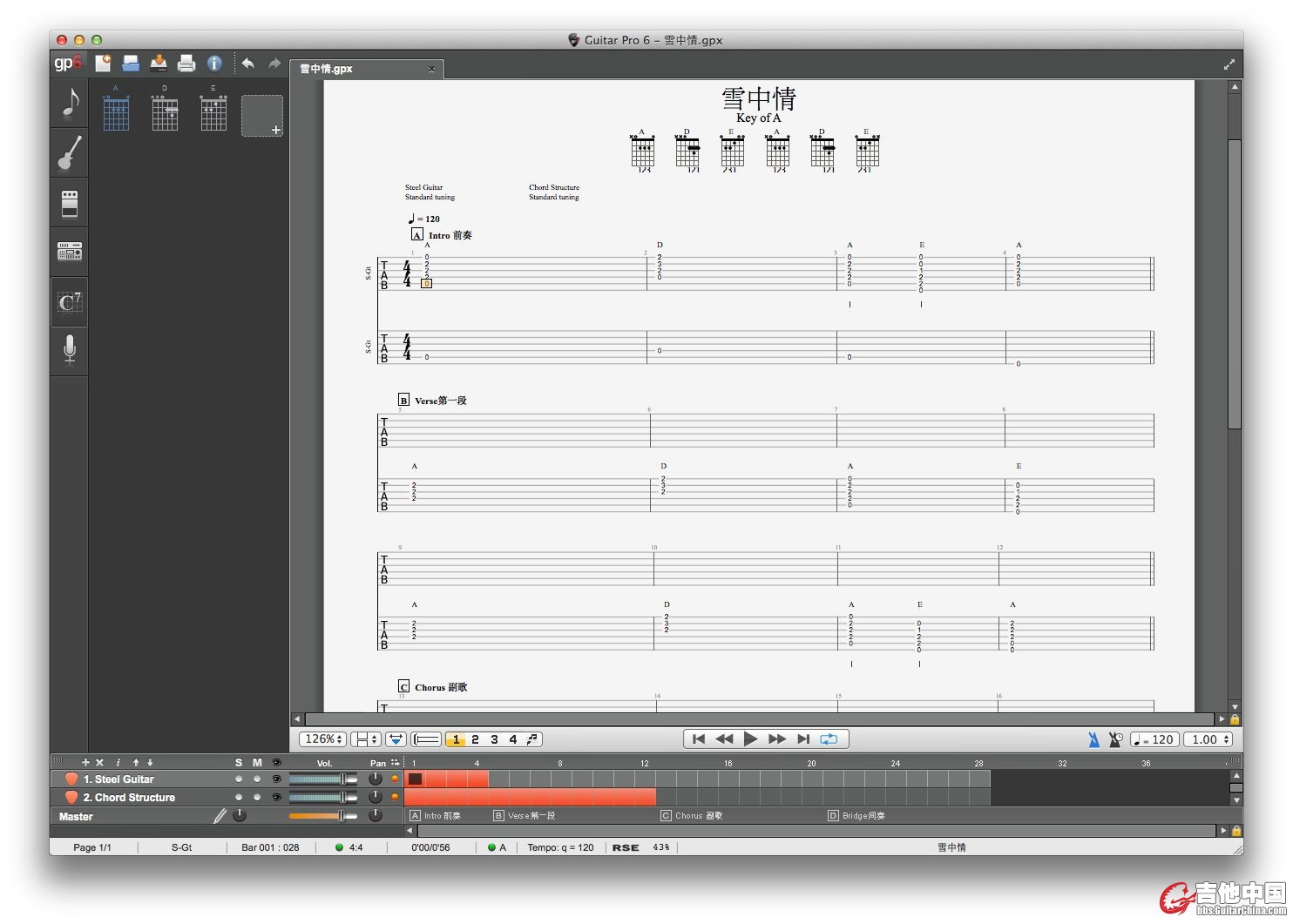Open the 126% zoom dropdown
The width and height of the screenshot is (1293, 924).
coord(322,739)
